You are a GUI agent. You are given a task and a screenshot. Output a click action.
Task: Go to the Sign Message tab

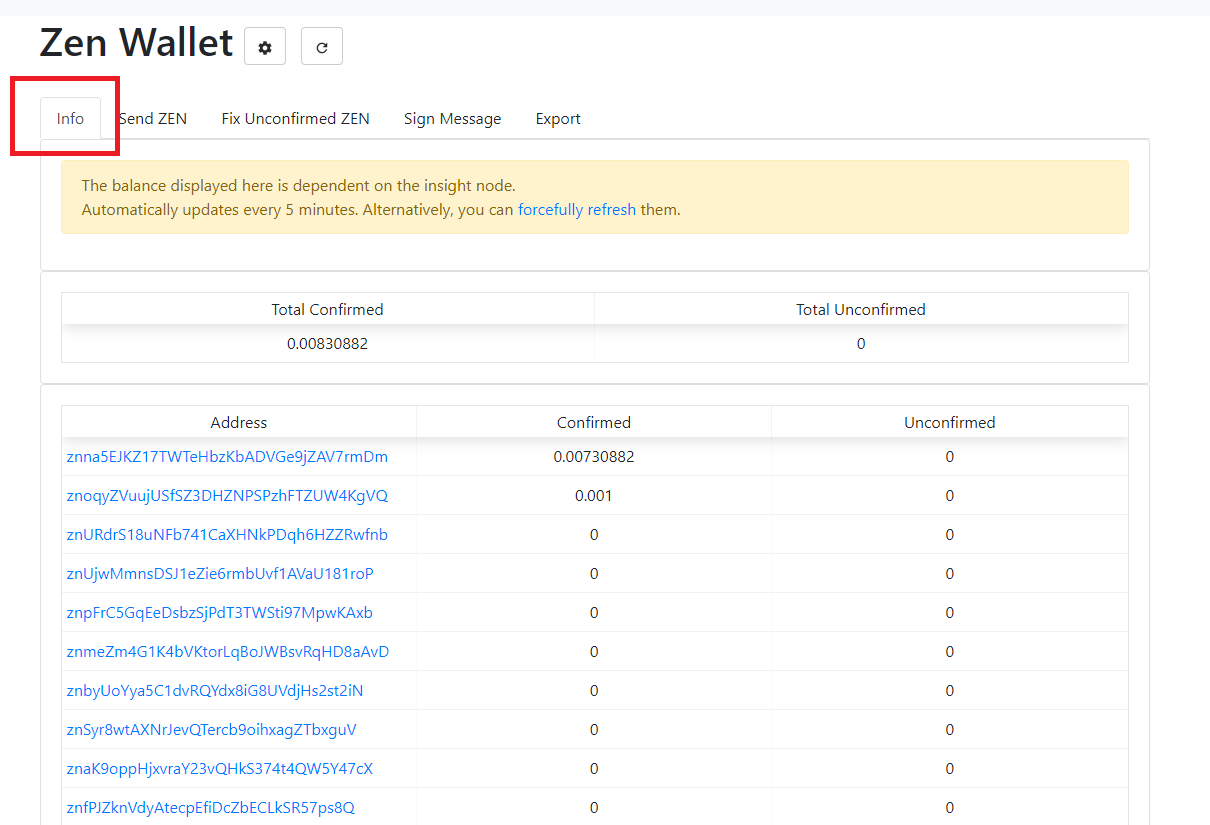click(x=452, y=118)
